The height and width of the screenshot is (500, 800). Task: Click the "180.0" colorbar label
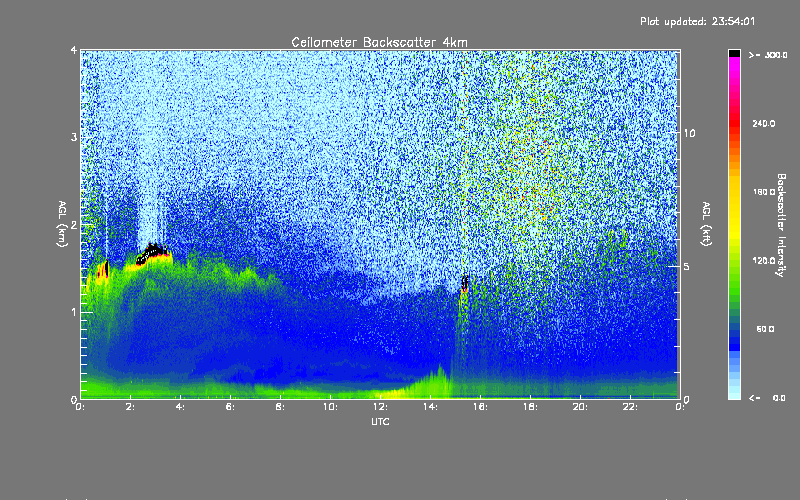coord(764,192)
